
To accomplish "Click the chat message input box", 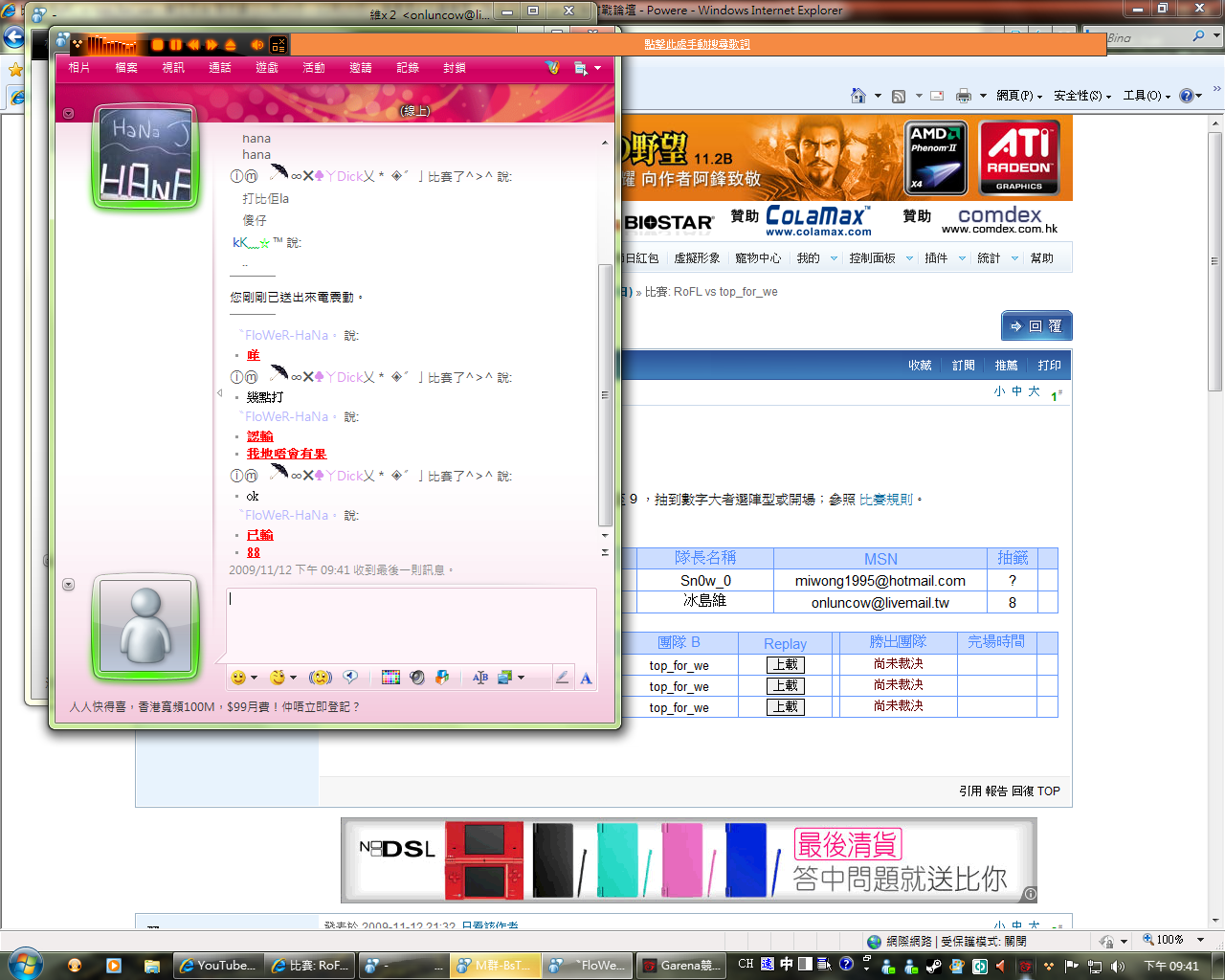I will point(412,622).
